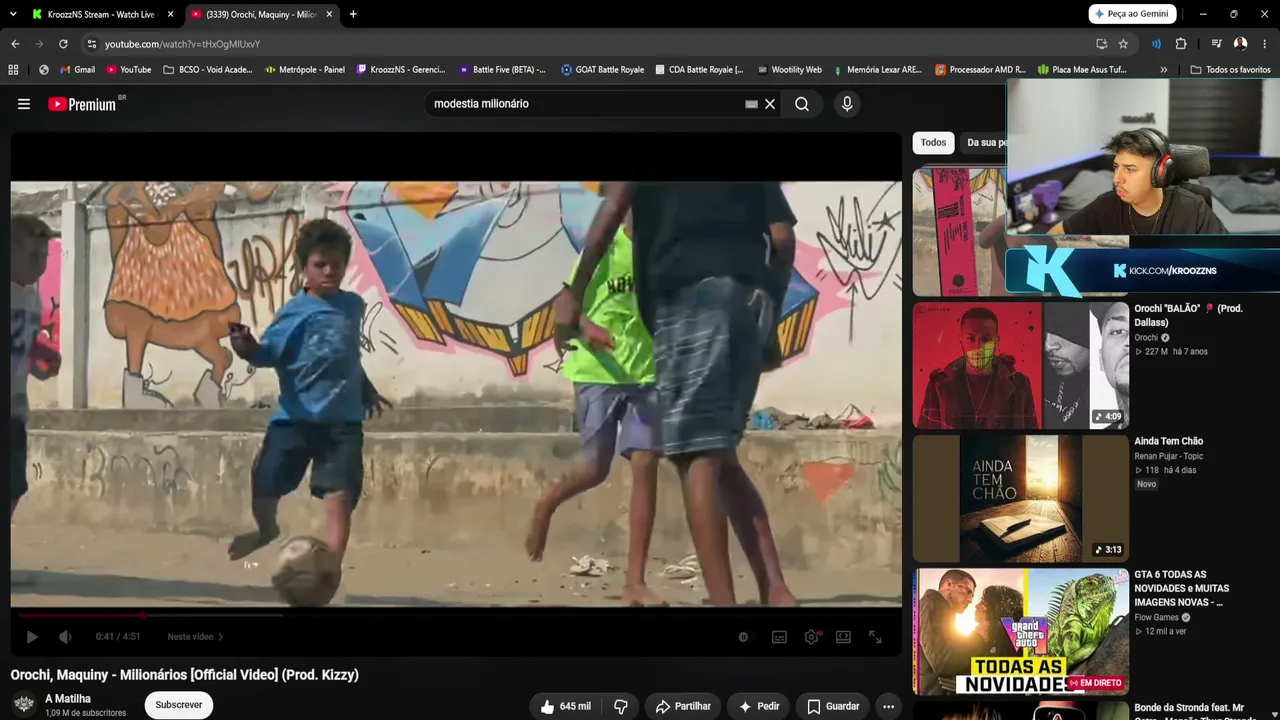1280x720 pixels.
Task: Click 'Peça ao Gemini' button
Action: 1131,14
